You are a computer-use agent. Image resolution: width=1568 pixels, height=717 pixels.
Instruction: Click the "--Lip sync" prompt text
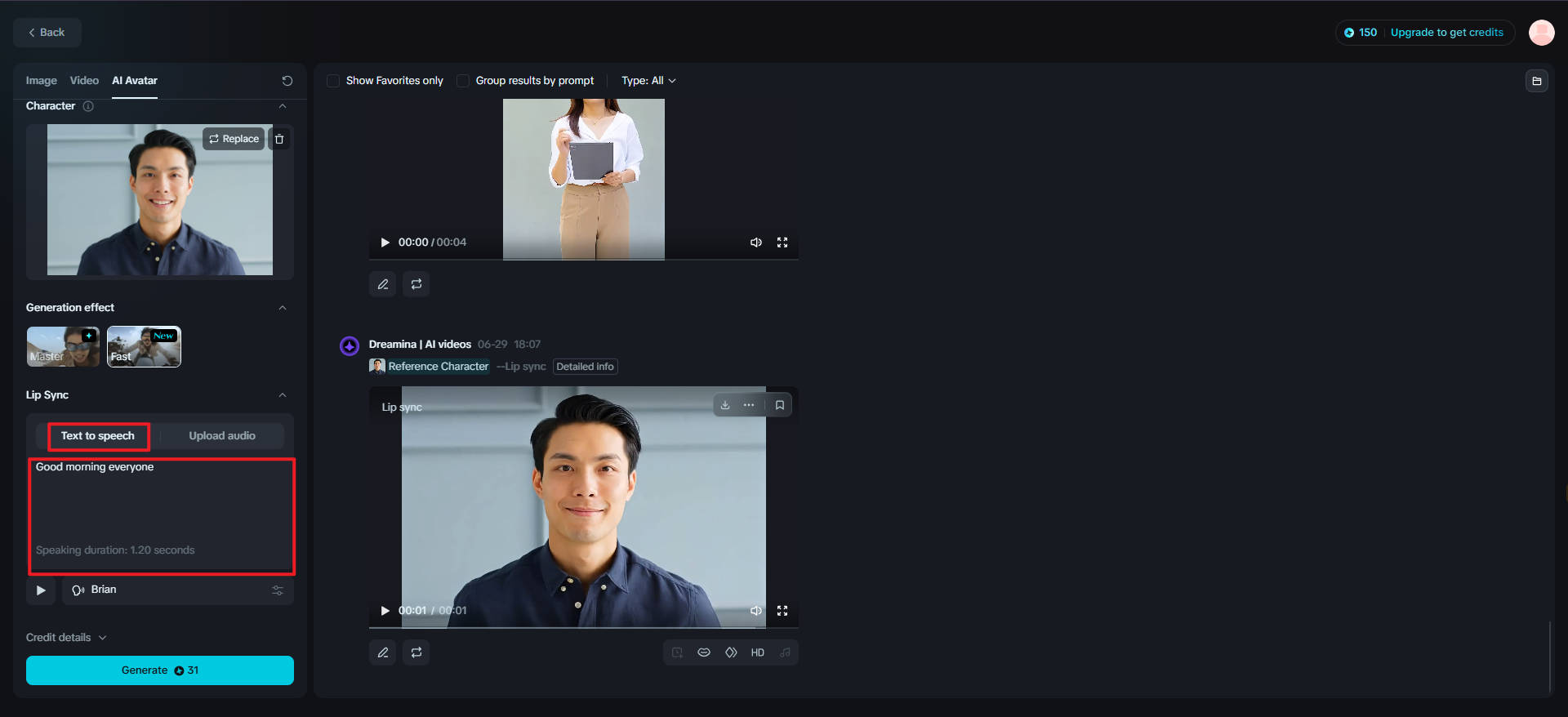coord(521,367)
